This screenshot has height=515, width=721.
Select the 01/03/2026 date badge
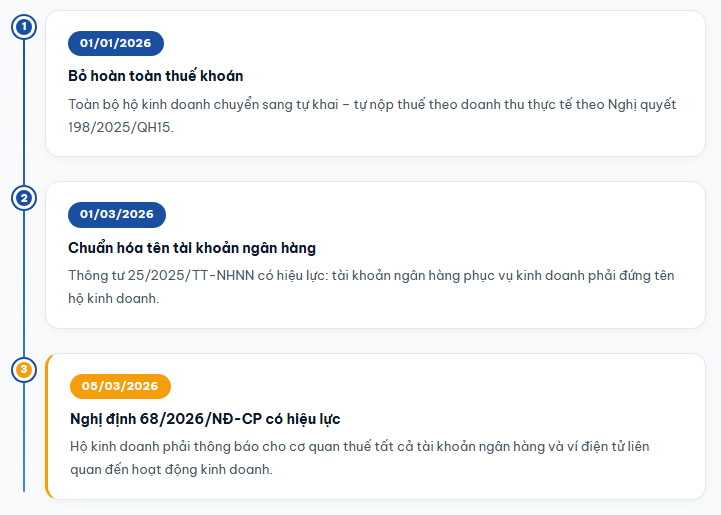coord(116,214)
